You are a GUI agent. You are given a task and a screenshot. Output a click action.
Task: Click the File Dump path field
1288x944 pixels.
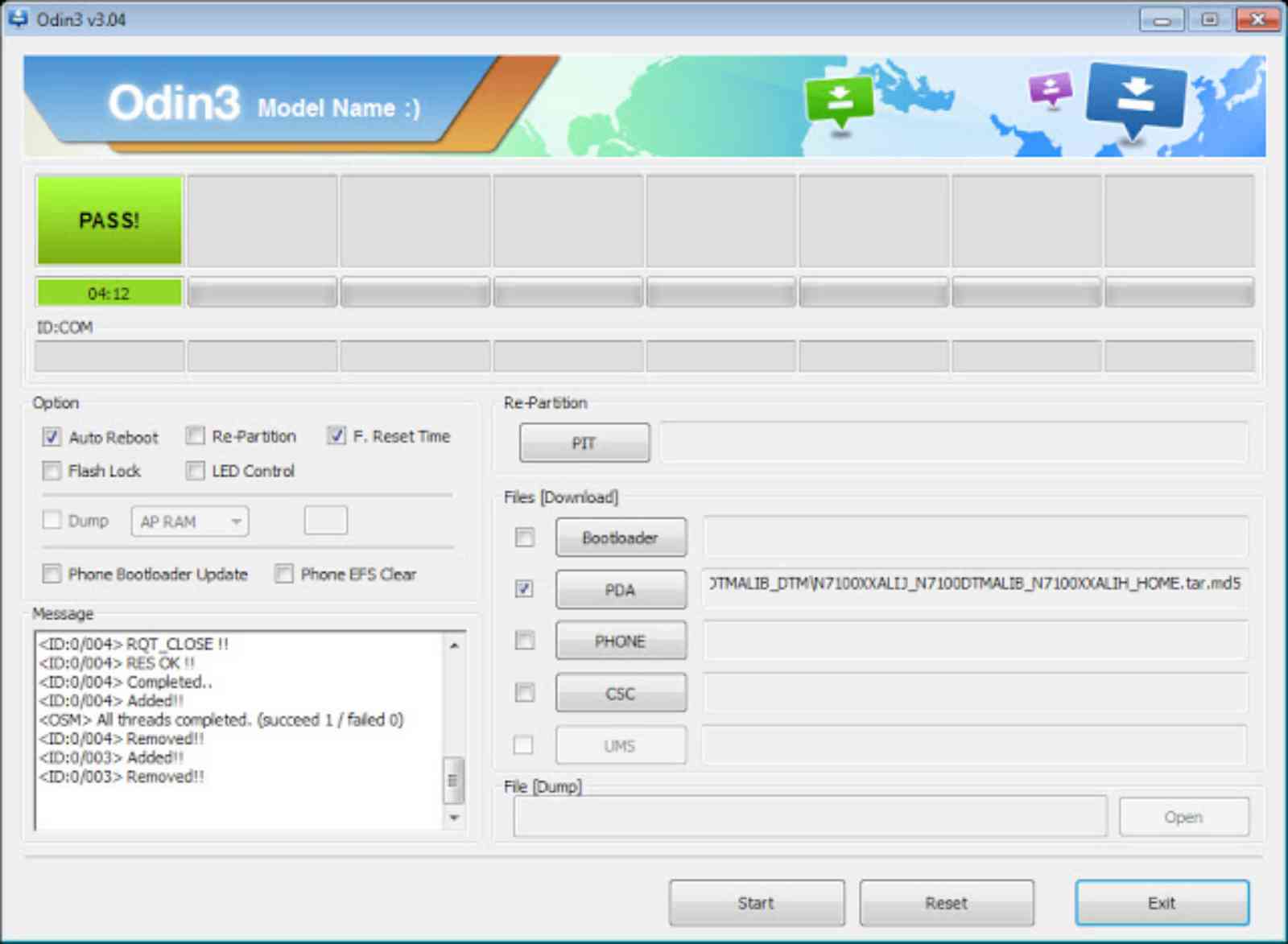click(x=811, y=817)
